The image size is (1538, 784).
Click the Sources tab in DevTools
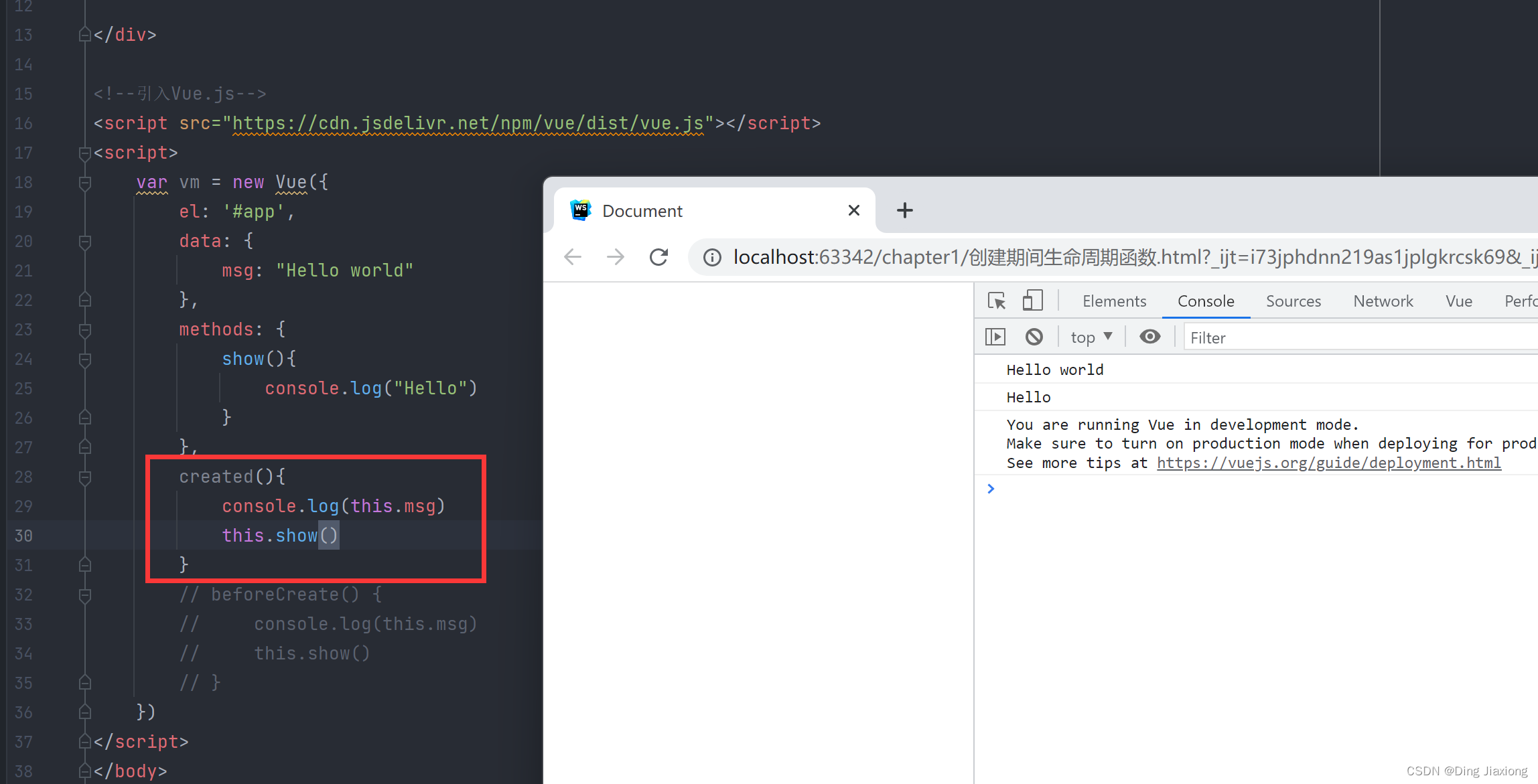[1293, 301]
